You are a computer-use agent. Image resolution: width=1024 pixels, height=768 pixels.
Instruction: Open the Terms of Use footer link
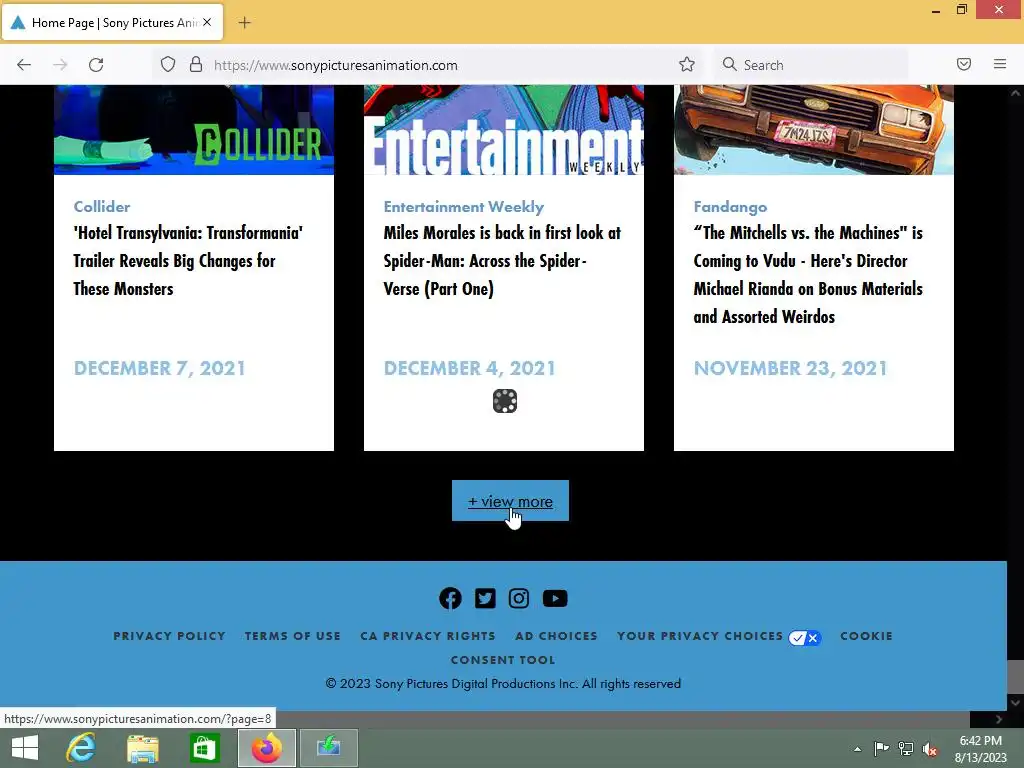293,636
